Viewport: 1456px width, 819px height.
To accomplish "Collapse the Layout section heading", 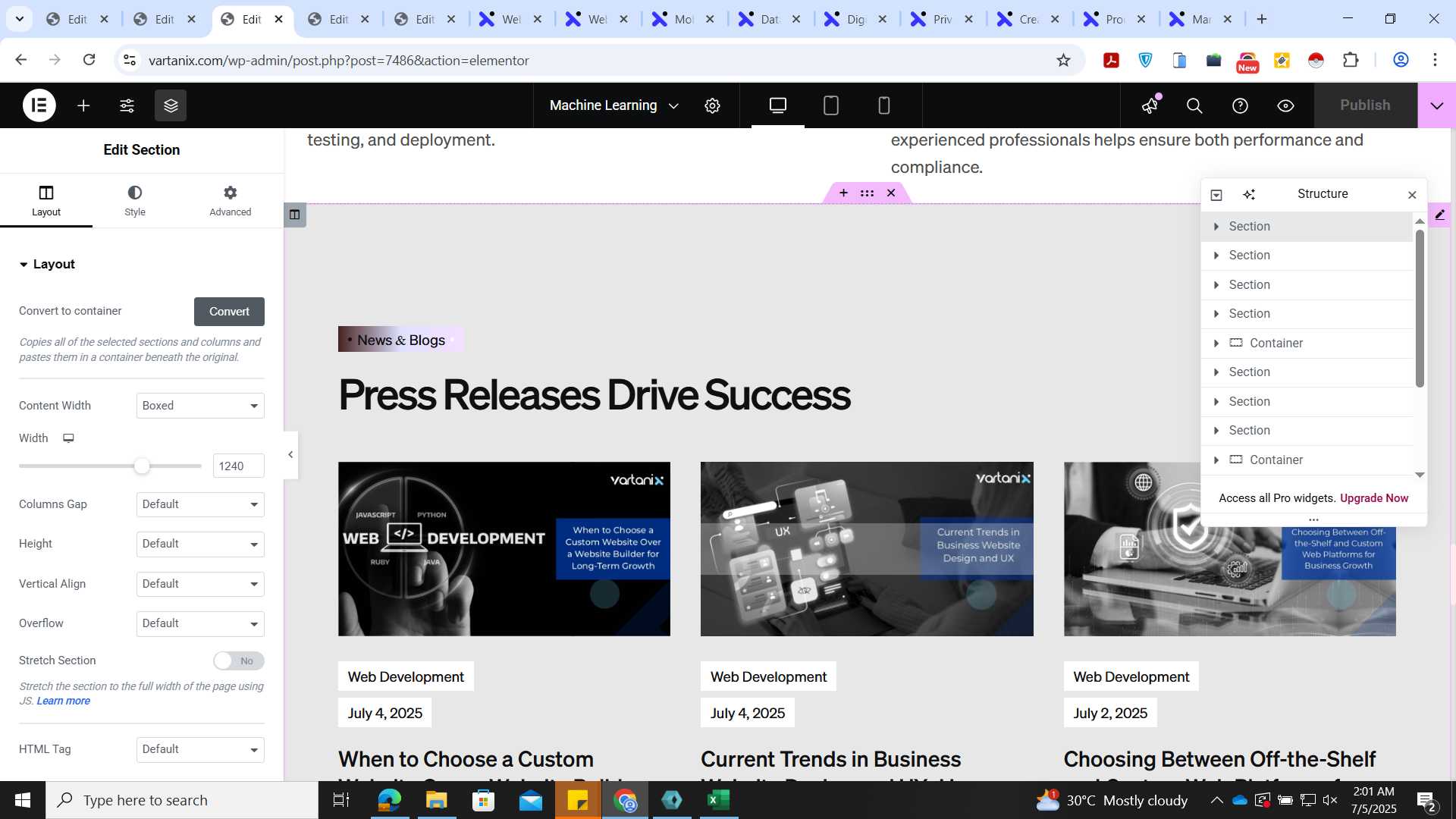I will click(47, 264).
